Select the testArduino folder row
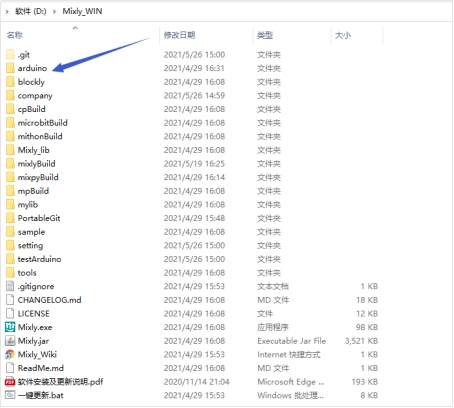 (192, 259)
